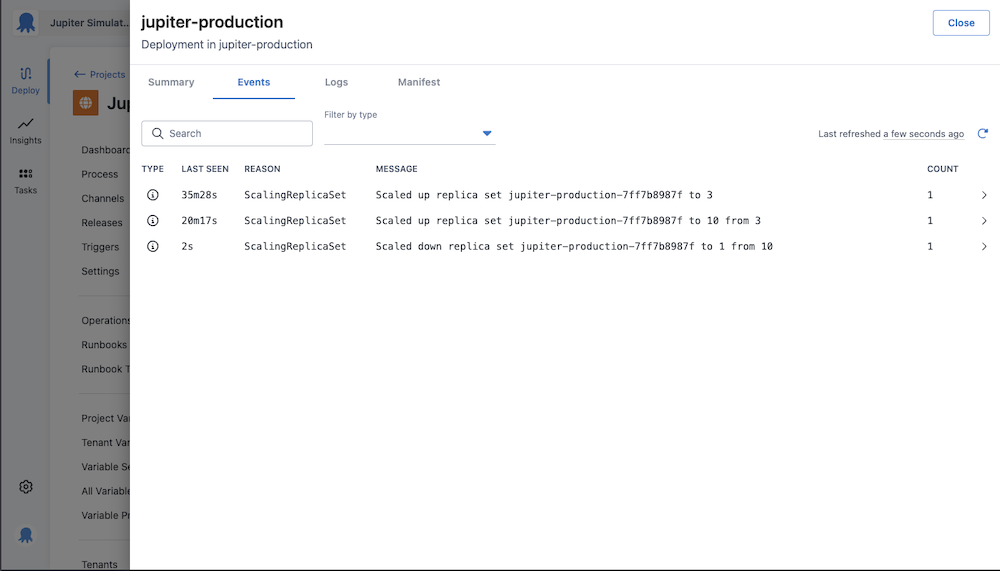Open Tenants in project menu
1000x571 pixels.
(x=99, y=565)
